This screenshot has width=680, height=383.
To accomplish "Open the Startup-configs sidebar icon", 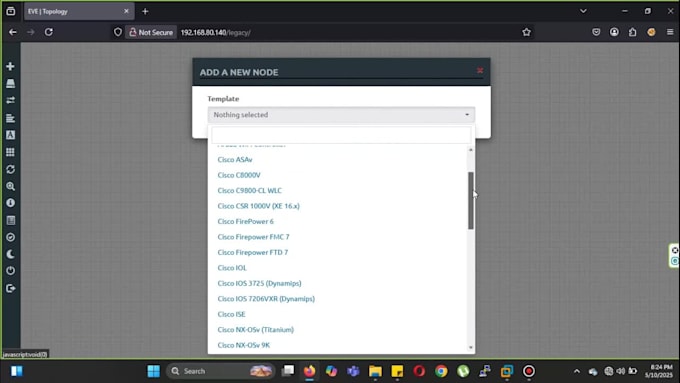I will click(10, 118).
